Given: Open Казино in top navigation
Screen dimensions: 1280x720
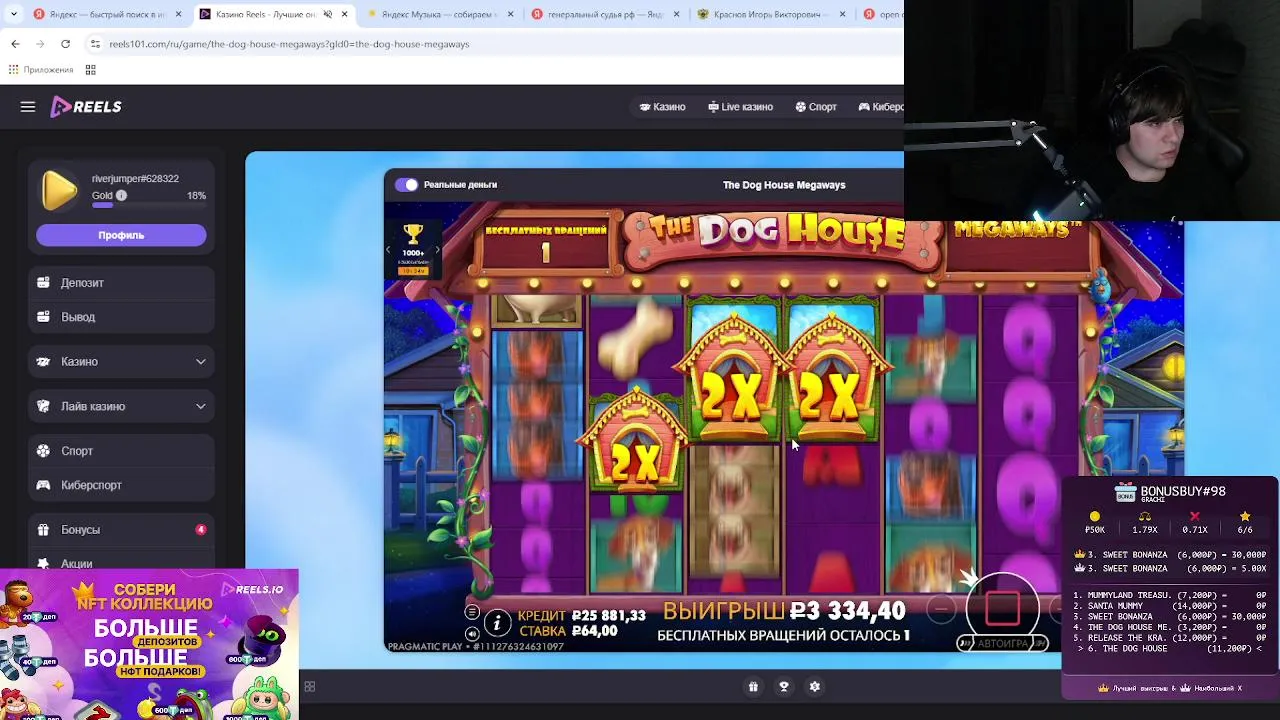Looking at the screenshot, I should [x=662, y=107].
